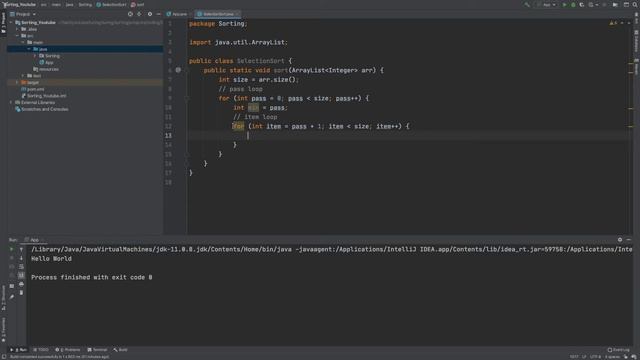Click the '// item loop' comment
This screenshot has width=640, height=360.
pyautogui.click(x=255, y=117)
